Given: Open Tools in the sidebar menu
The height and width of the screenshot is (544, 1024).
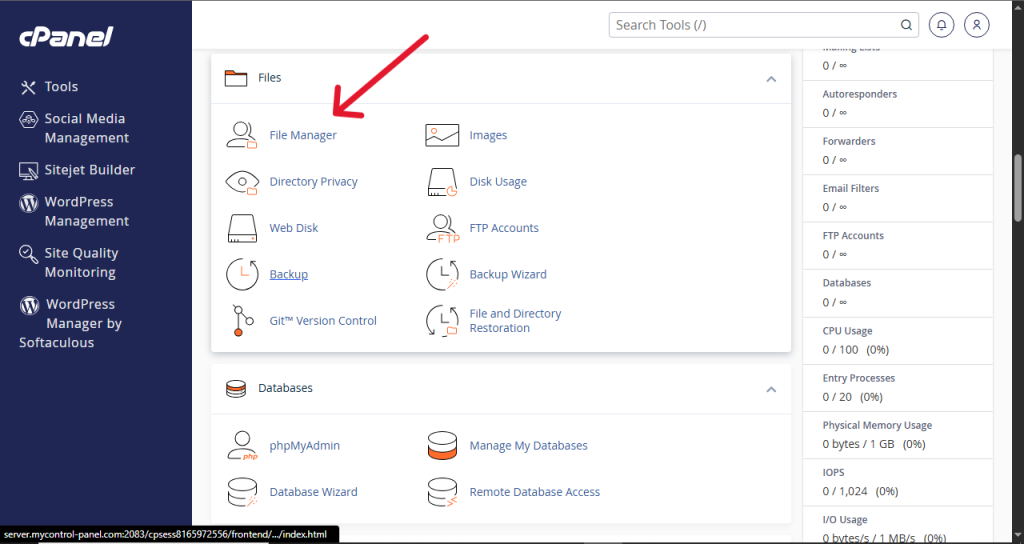Looking at the screenshot, I should pos(61,87).
